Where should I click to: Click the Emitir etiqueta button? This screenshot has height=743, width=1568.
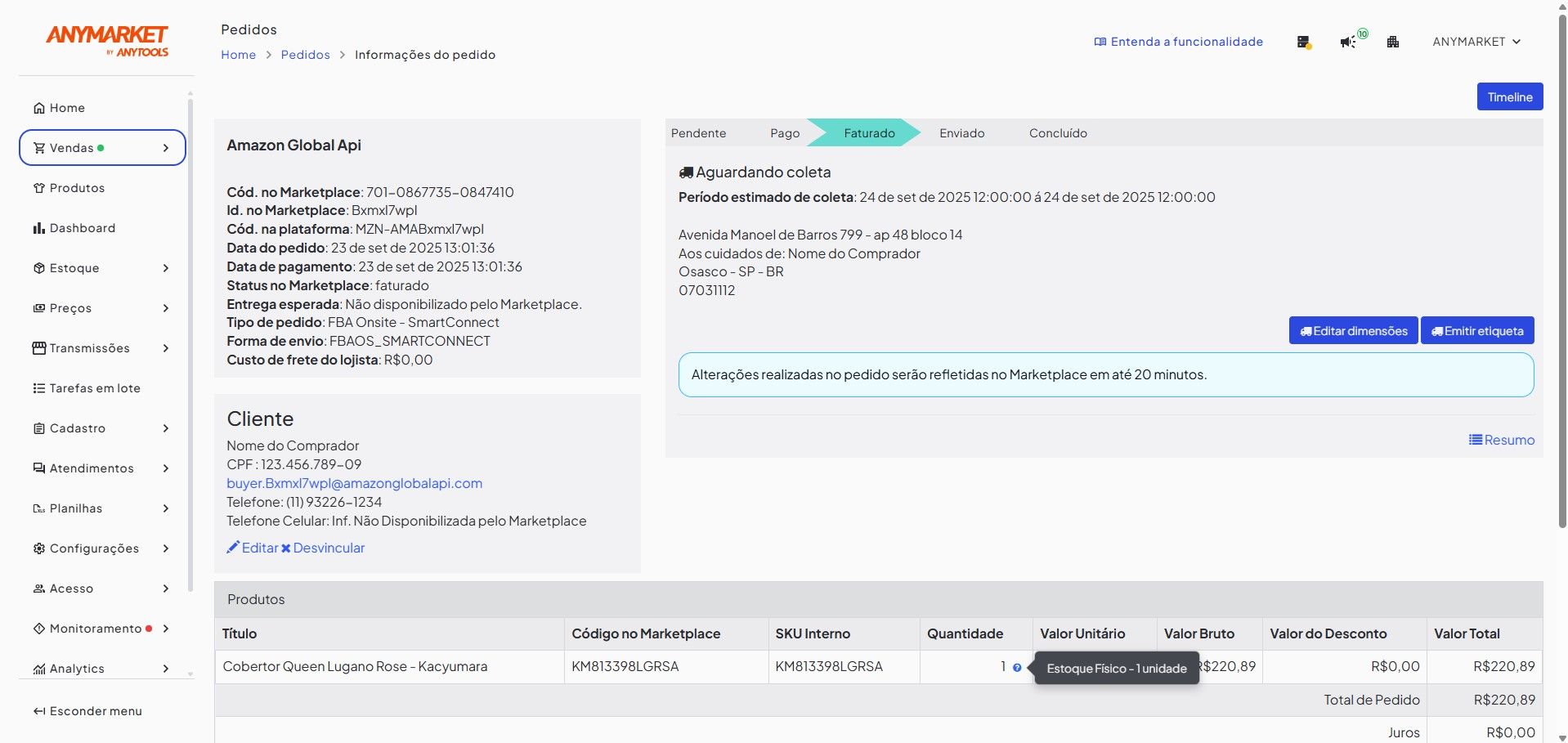click(x=1477, y=330)
